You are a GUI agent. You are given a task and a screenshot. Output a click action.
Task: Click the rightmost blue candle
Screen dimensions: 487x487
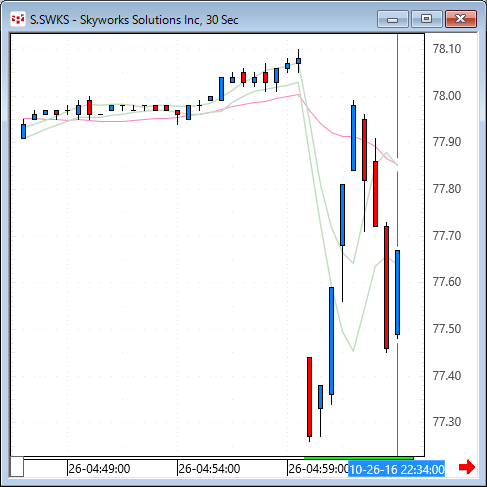pyautogui.click(x=397, y=292)
